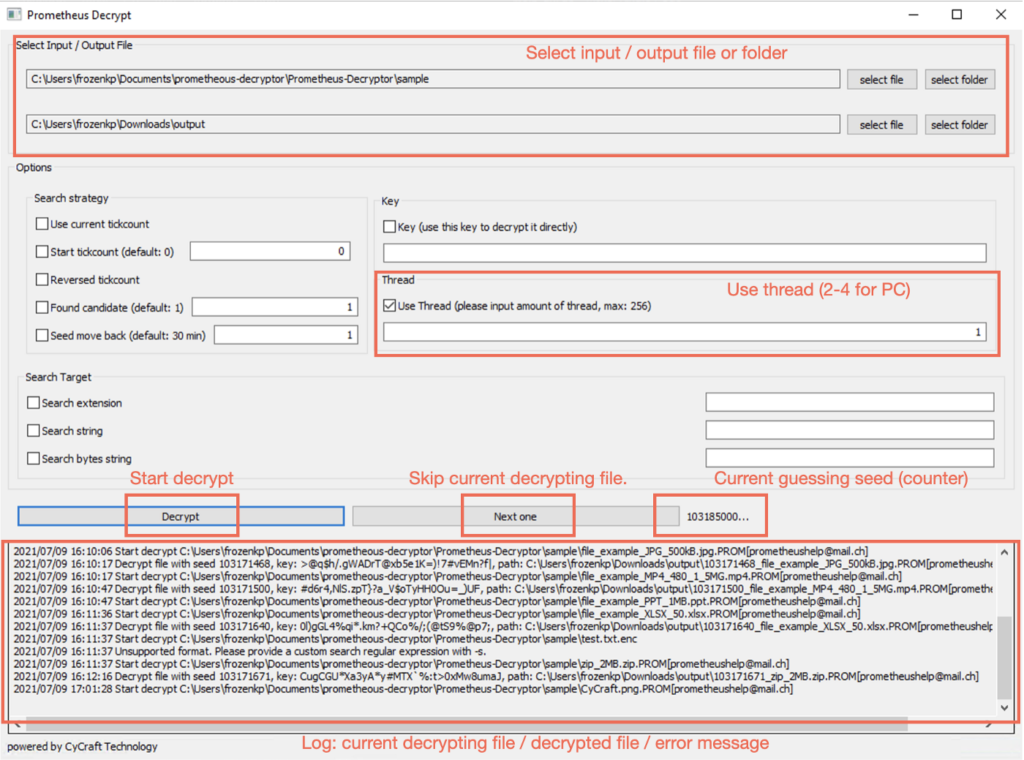Click select folder for the output path

click(958, 125)
